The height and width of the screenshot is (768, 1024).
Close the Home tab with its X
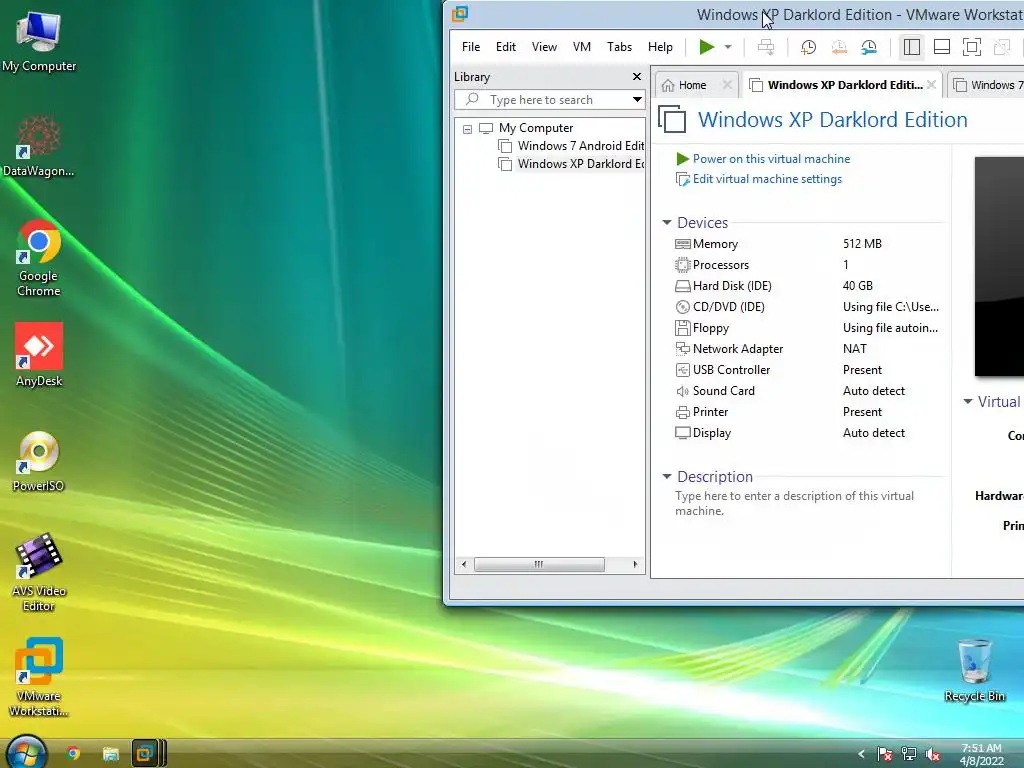[x=727, y=85]
